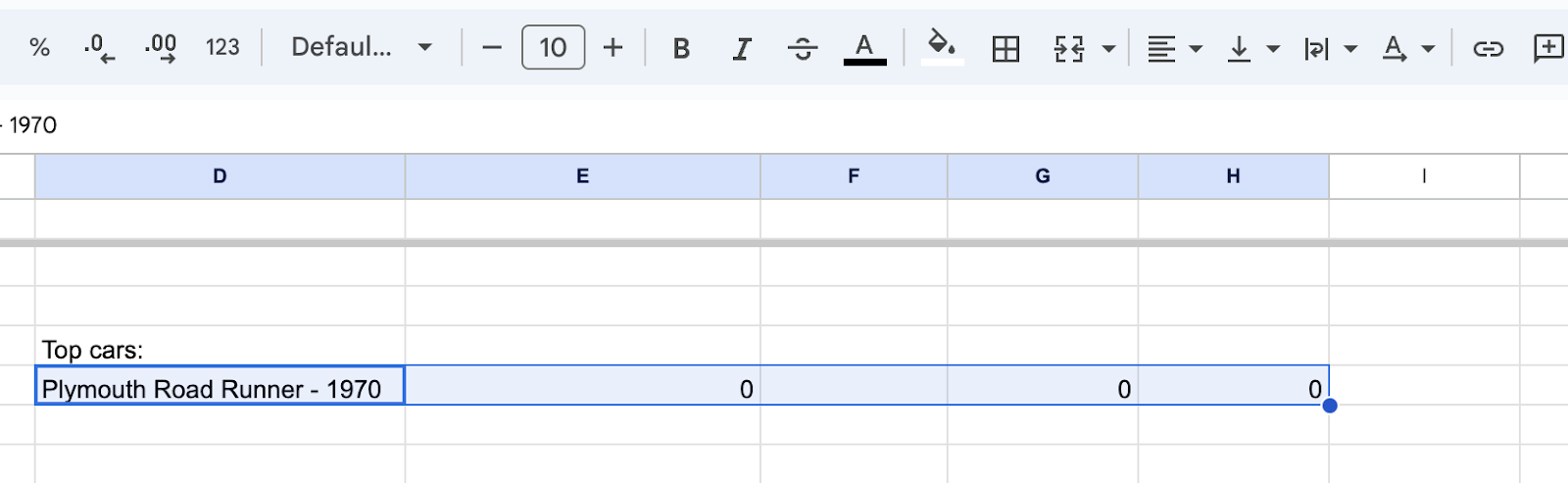Open the 123 more formats menu

[x=222, y=47]
